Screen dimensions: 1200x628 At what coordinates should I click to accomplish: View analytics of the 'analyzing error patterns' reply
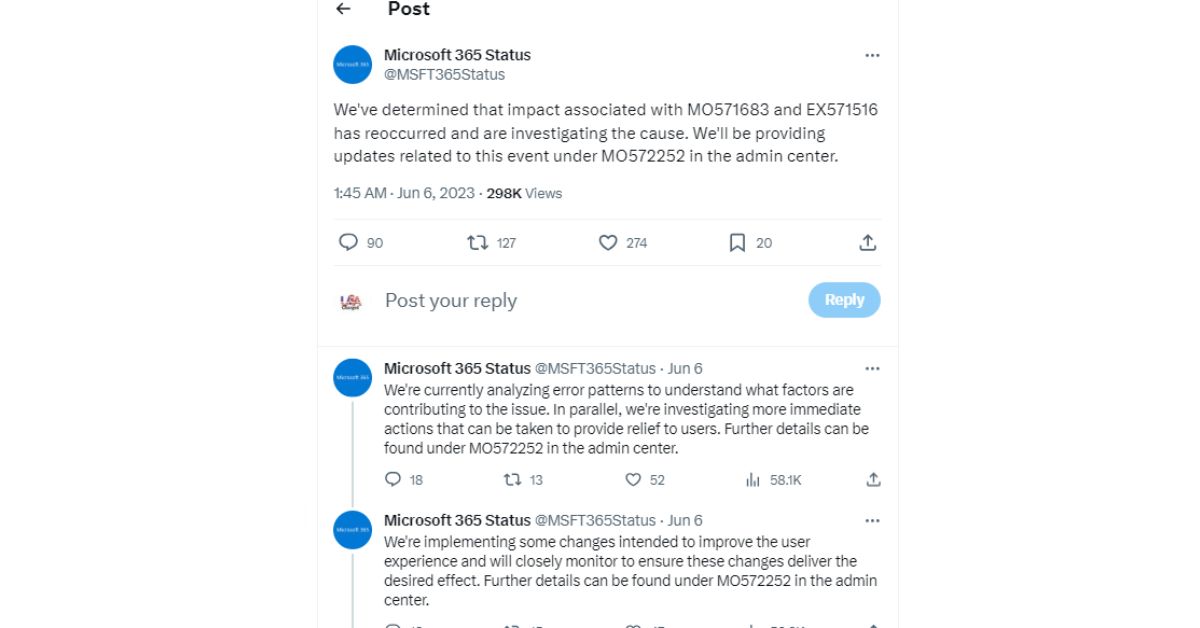coord(753,480)
